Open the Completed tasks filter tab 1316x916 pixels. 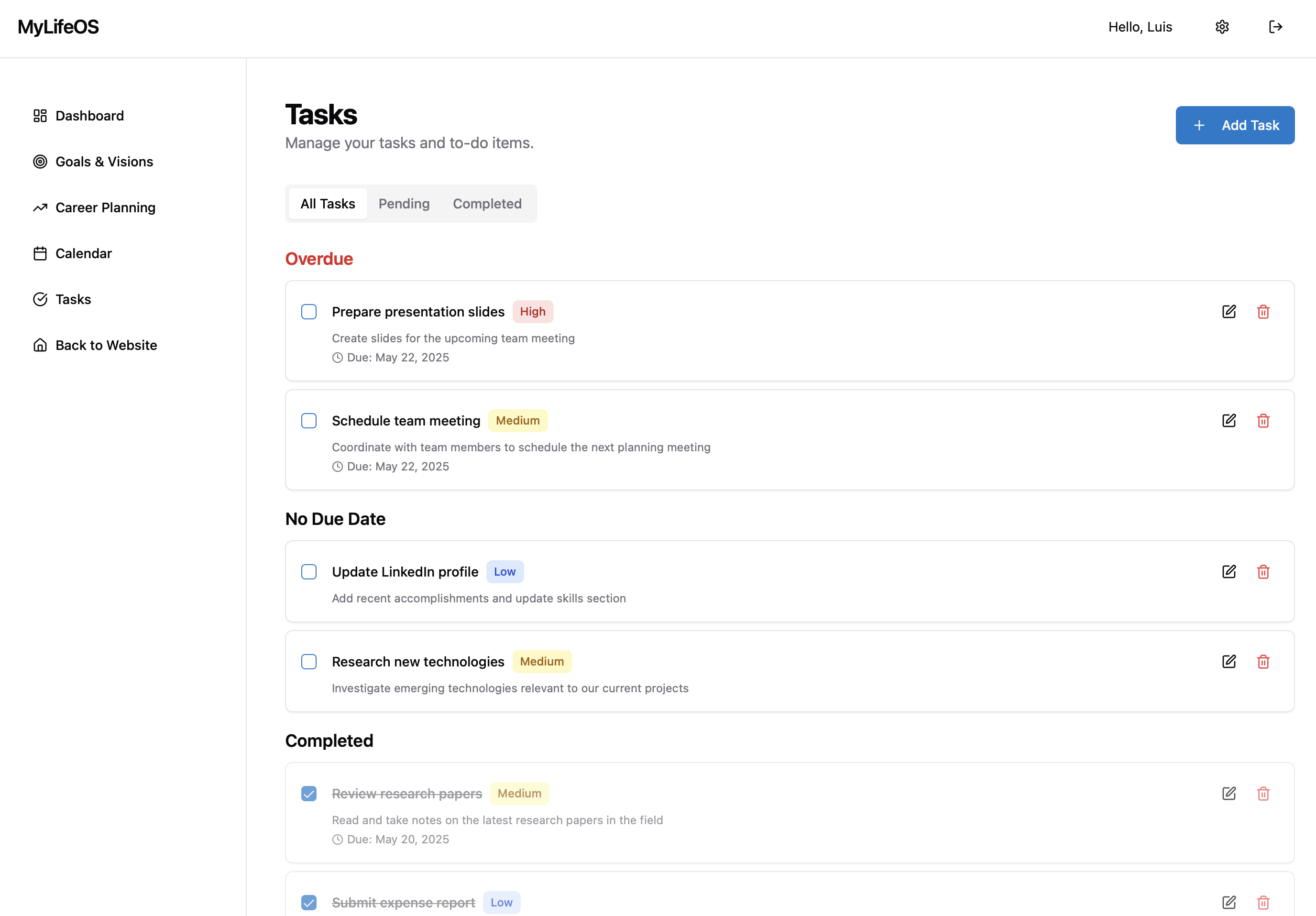click(487, 203)
